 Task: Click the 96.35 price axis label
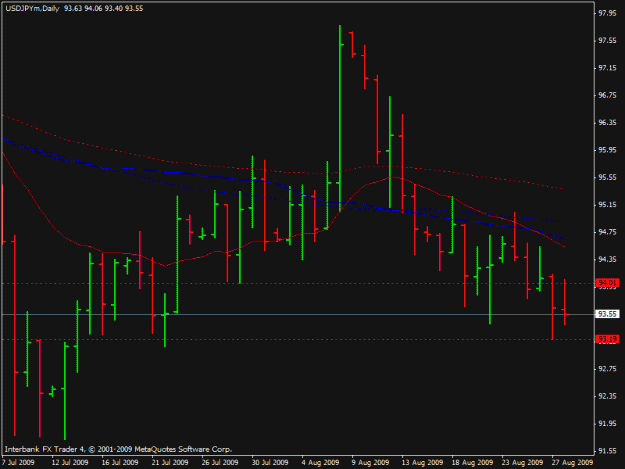tap(607, 123)
